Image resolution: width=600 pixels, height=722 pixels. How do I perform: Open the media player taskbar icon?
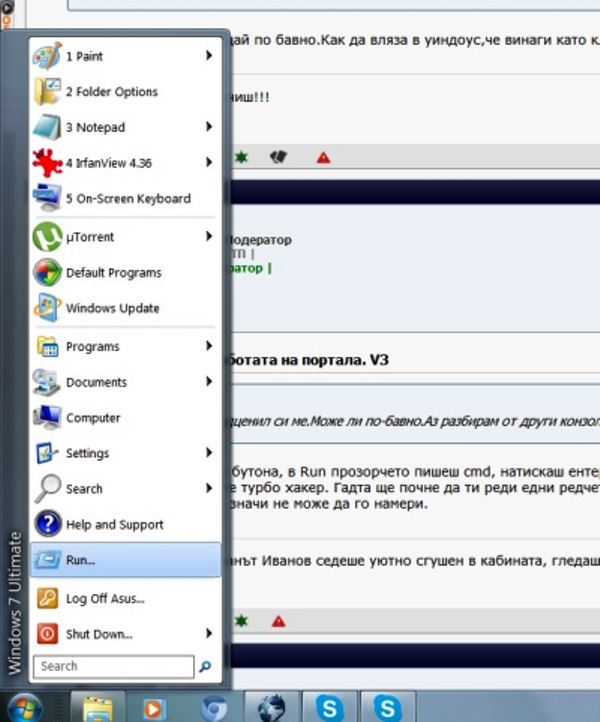coord(153,709)
